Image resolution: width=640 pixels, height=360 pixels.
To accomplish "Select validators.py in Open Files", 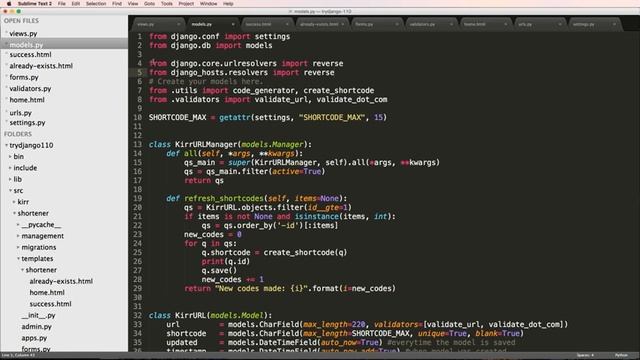I will [x=30, y=88].
